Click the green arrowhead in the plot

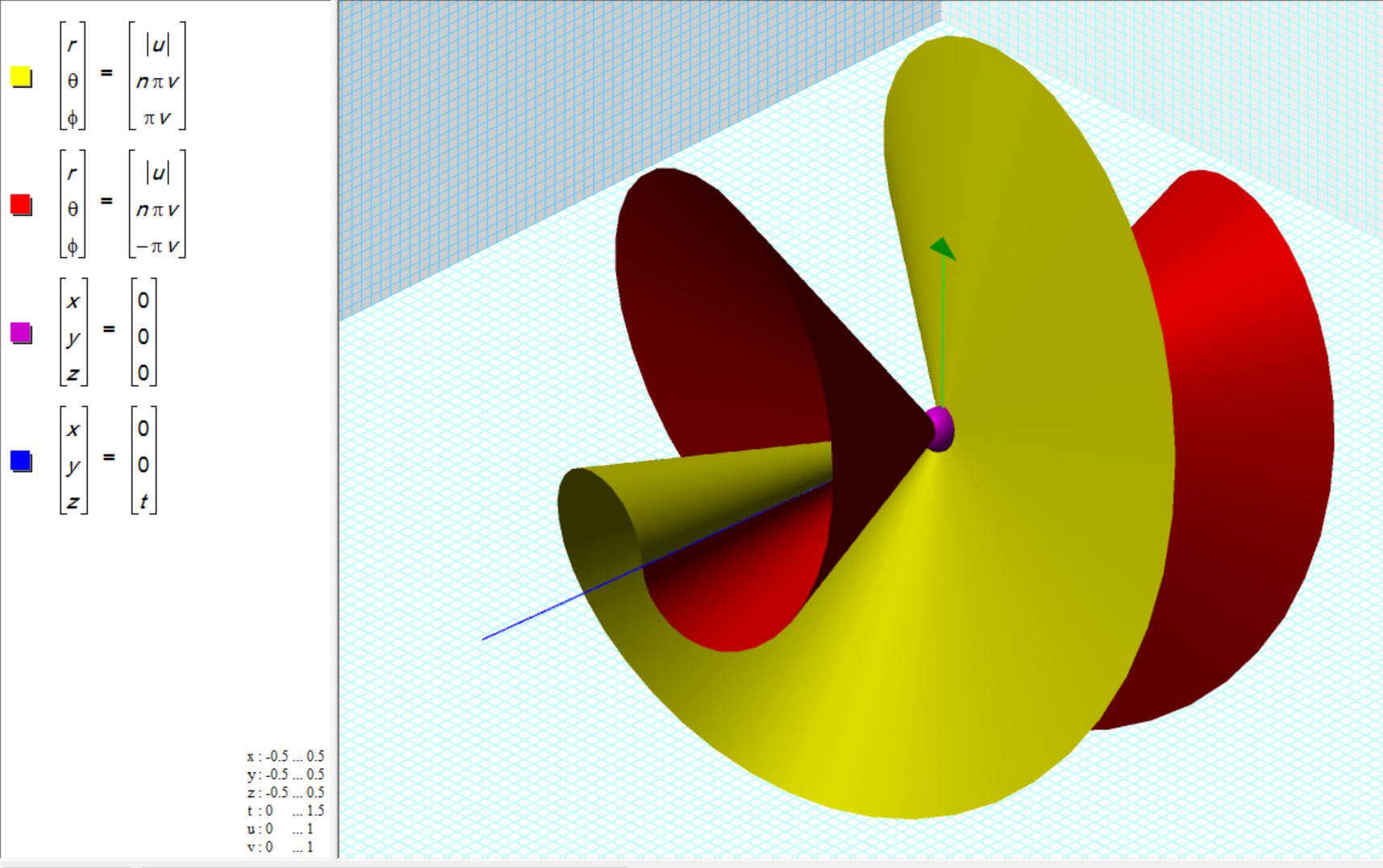(x=943, y=248)
